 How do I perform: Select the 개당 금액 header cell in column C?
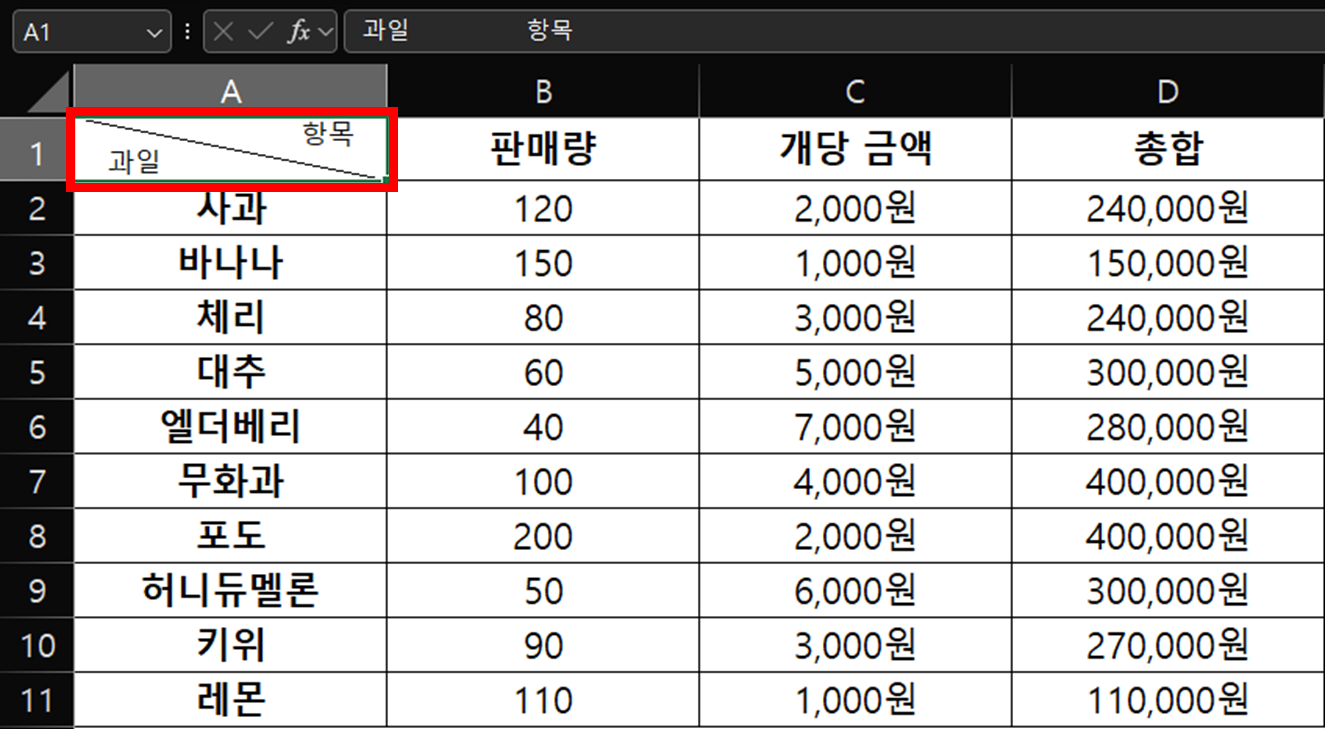click(854, 148)
